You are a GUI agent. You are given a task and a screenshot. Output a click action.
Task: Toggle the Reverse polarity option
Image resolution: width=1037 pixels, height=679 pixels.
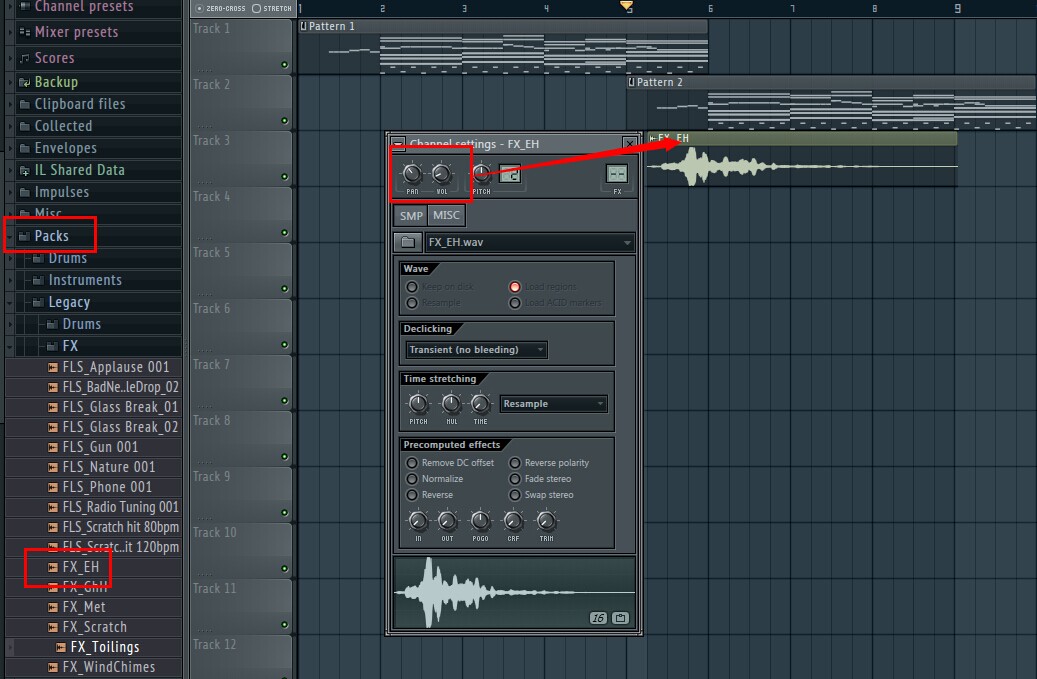tap(515, 463)
